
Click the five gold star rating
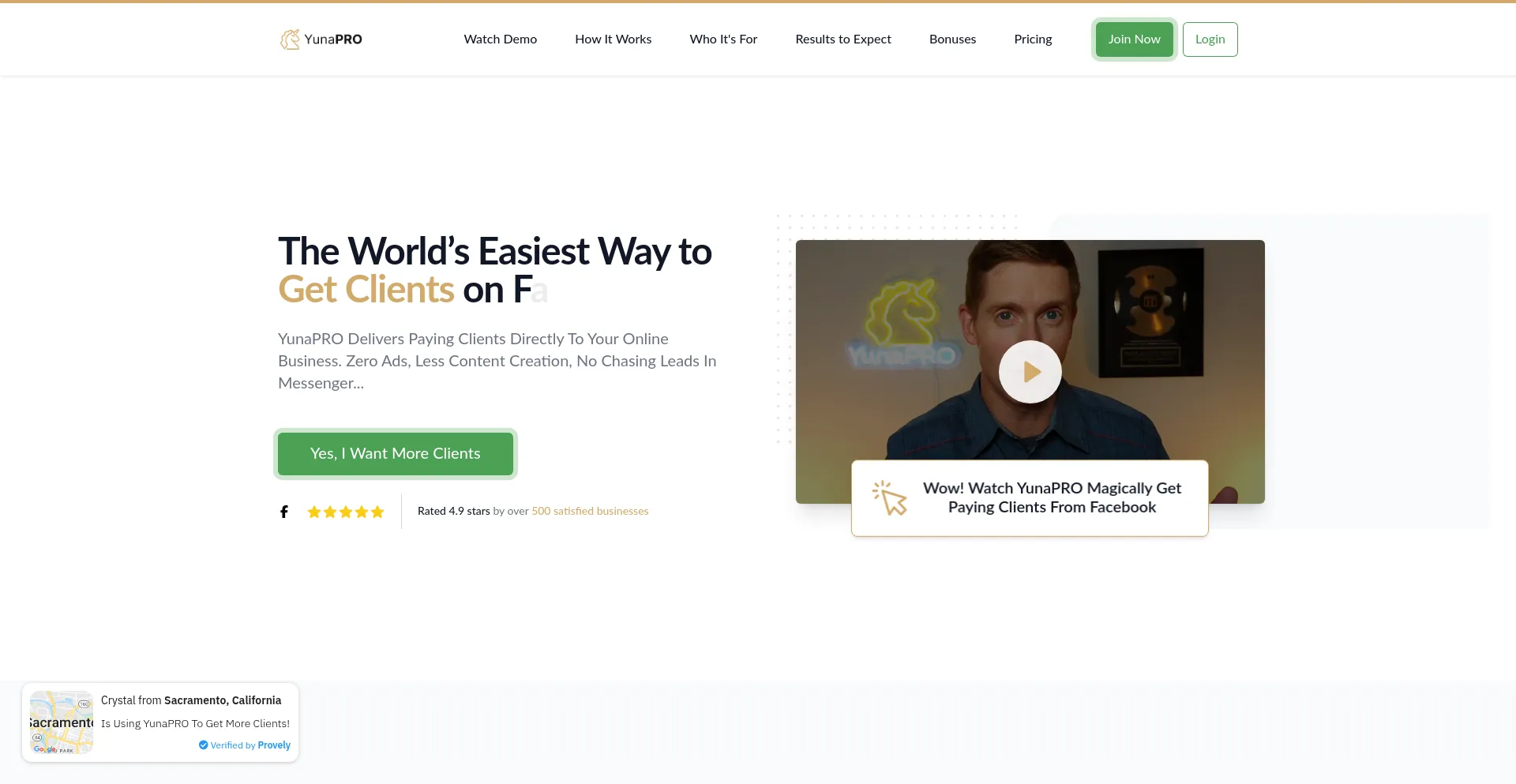pos(346,512)
